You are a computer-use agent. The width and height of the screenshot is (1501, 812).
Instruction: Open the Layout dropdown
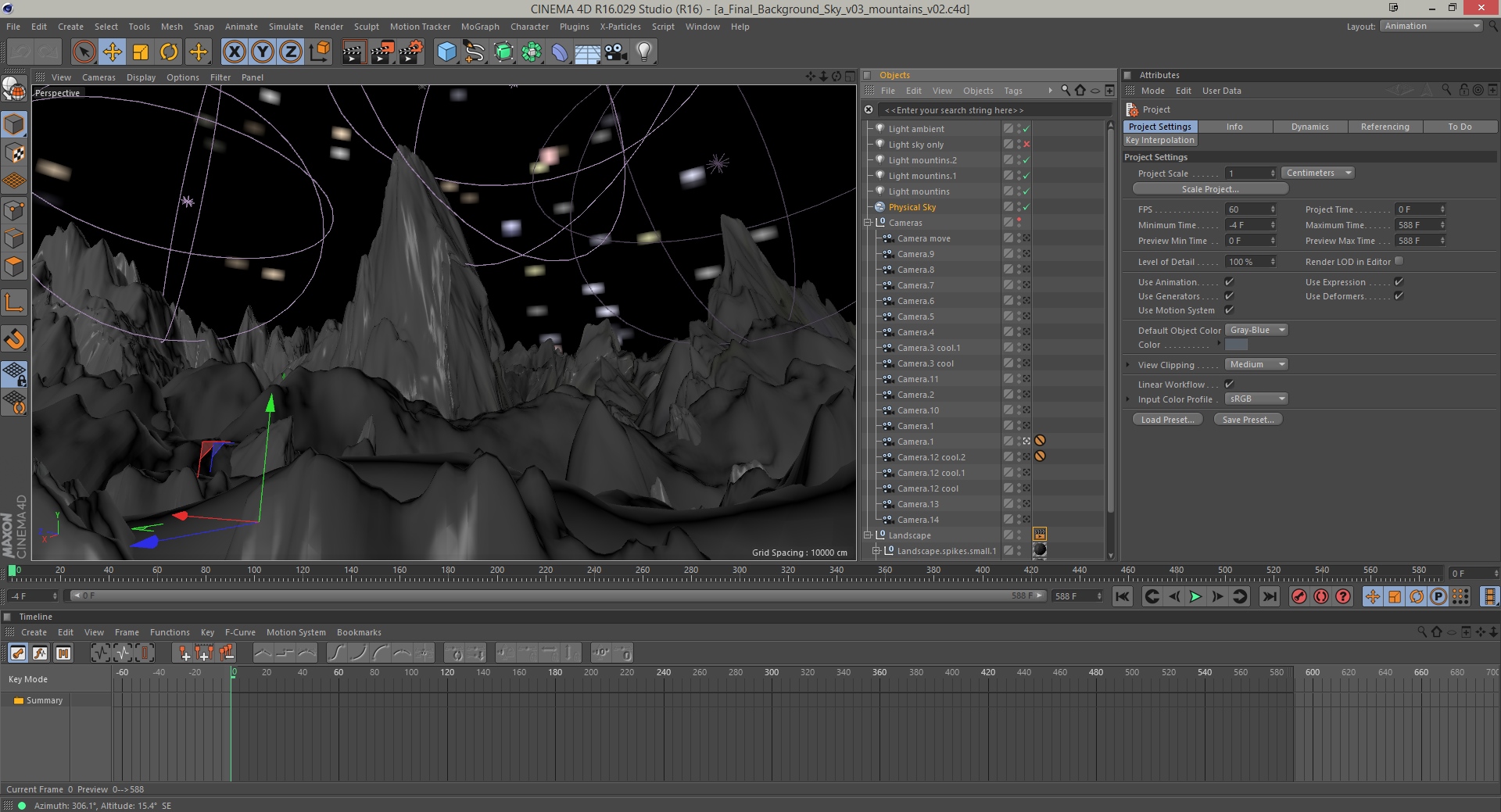[1431, 26]
